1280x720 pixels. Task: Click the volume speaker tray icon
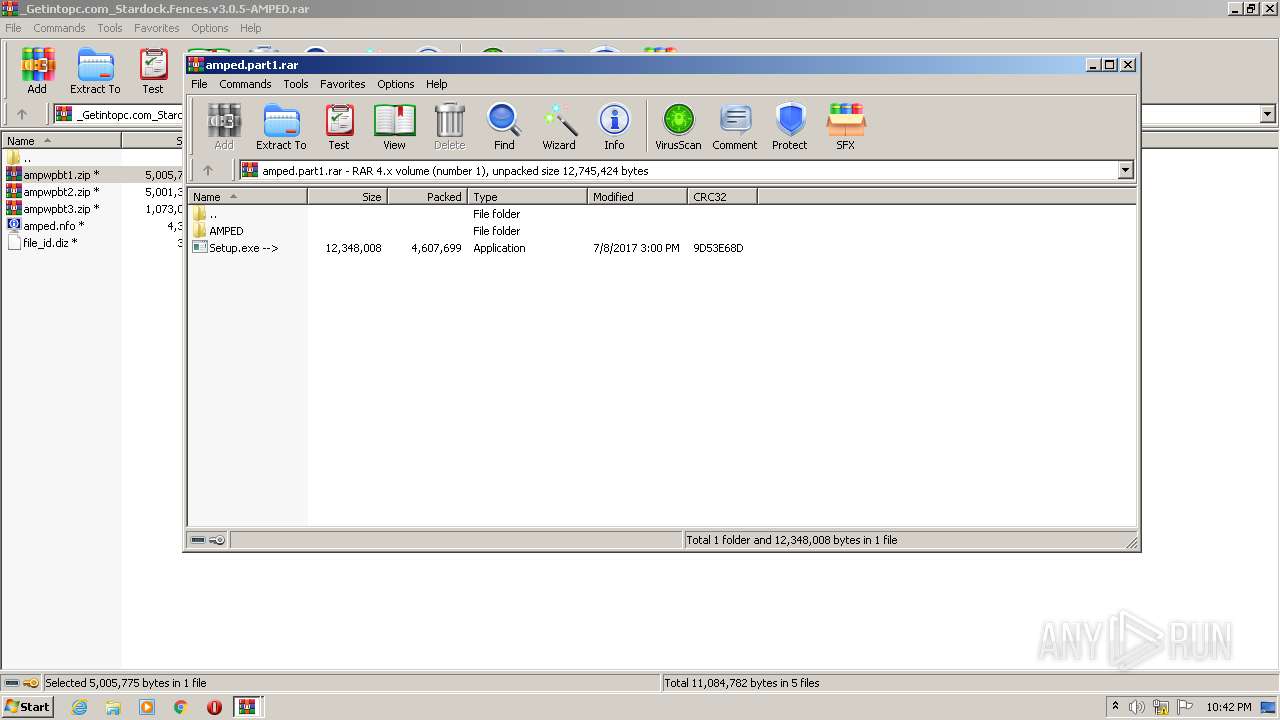coord(1137,707)
